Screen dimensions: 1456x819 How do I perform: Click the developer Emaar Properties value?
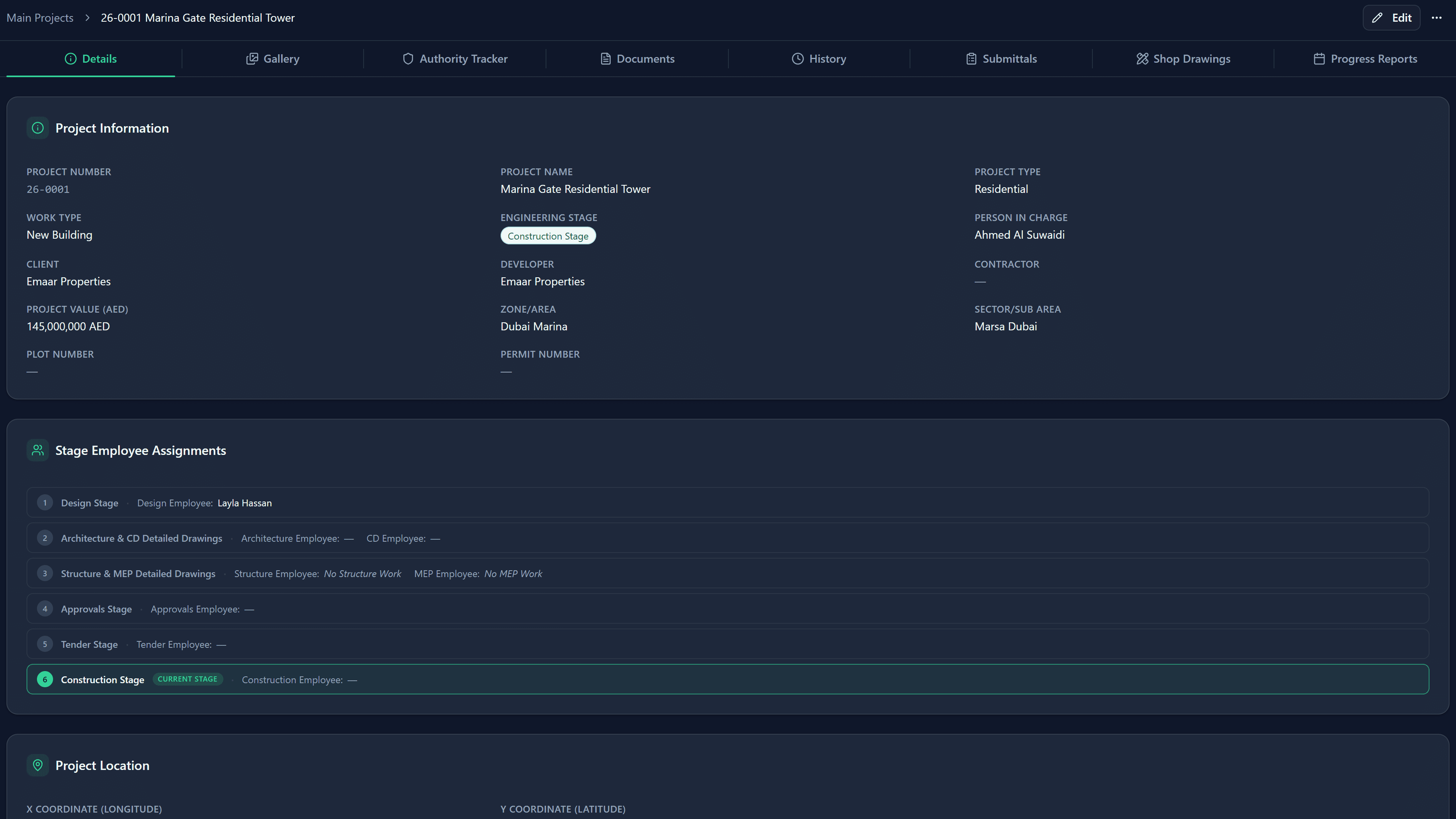[x=543, y=281]
